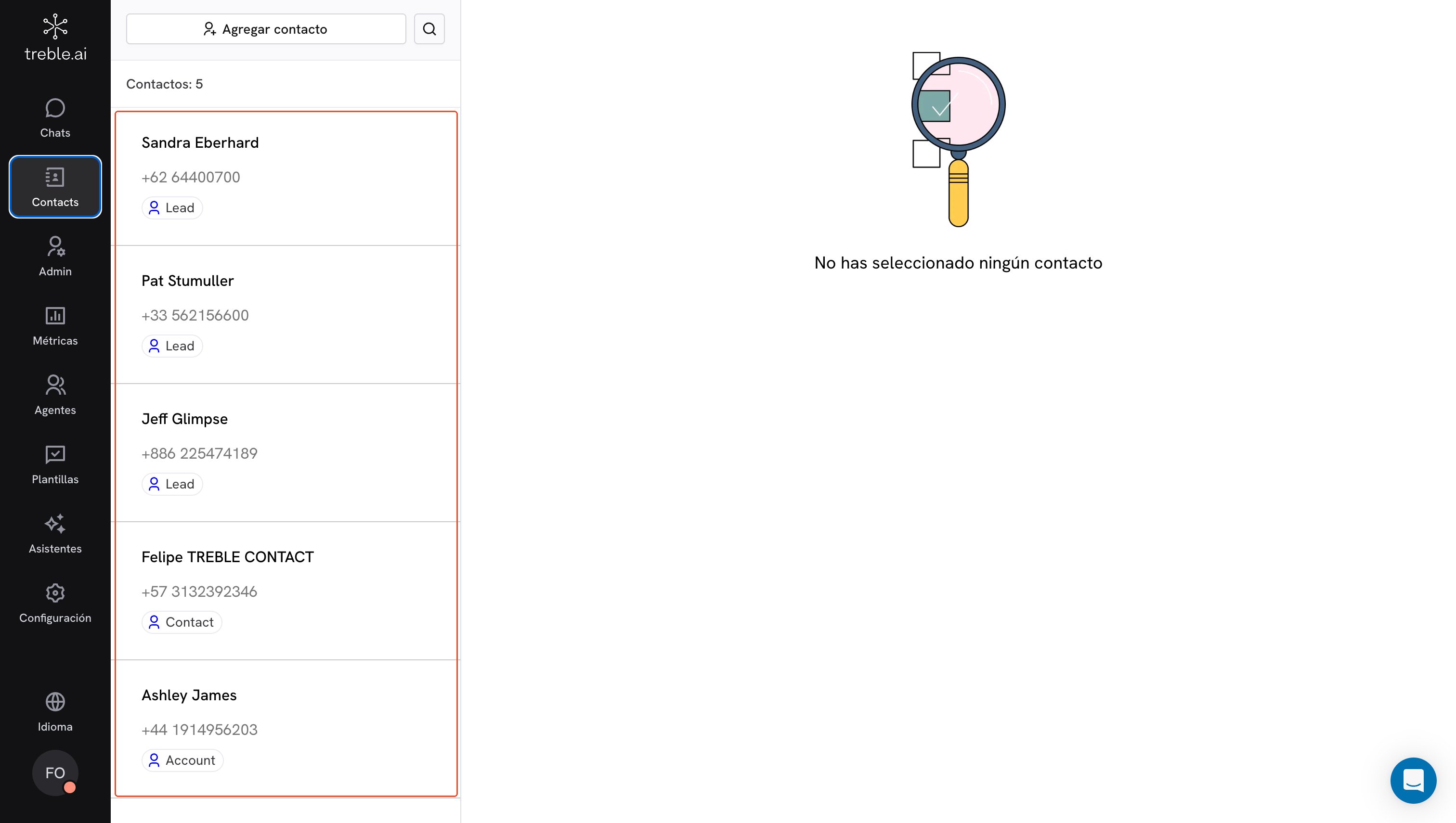
Task: Click the contact search magnifier button
Action: pyautogui.click(x=429, y=29)
